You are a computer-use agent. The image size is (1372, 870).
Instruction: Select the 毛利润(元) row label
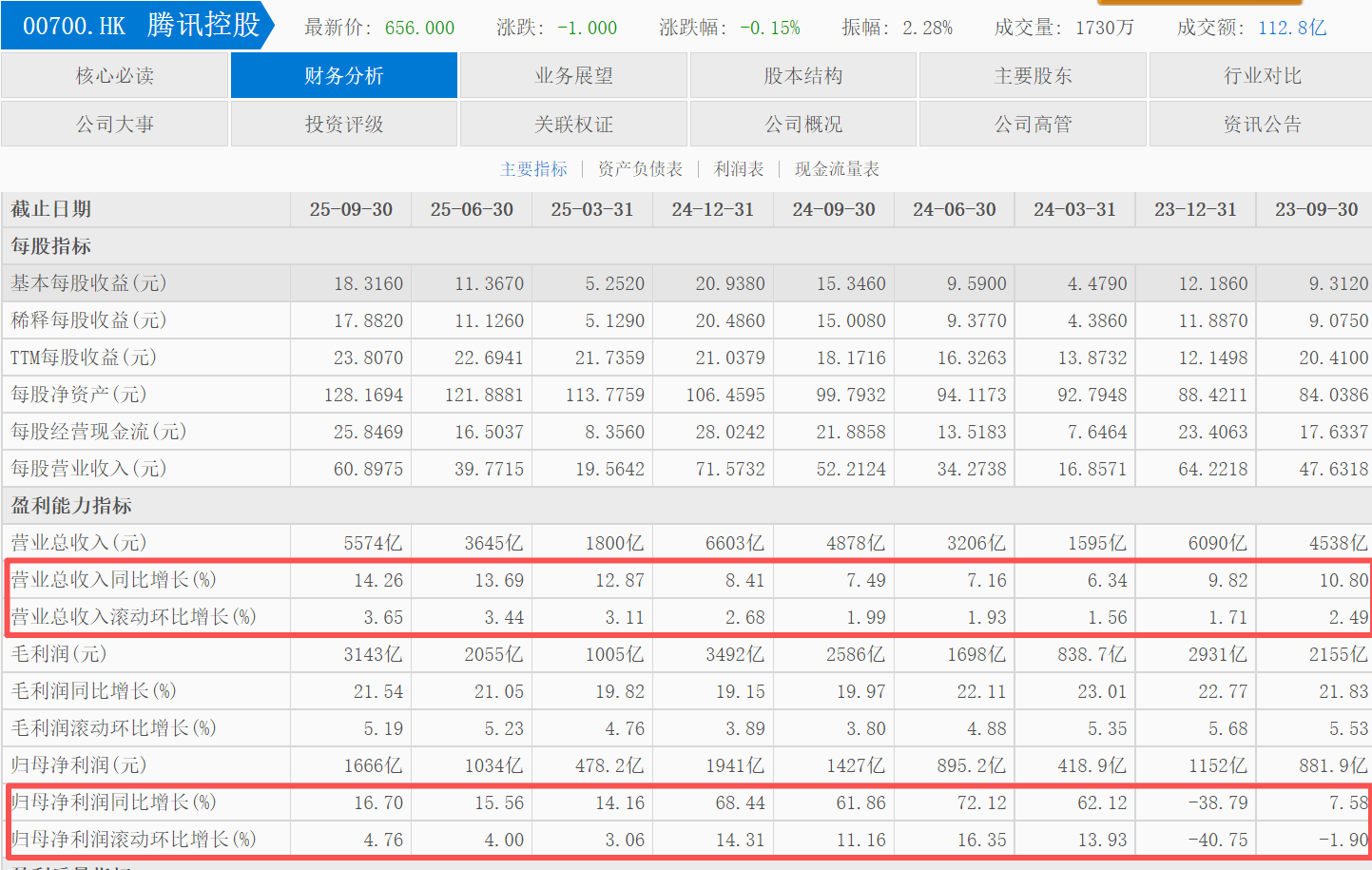coord(59,654)
